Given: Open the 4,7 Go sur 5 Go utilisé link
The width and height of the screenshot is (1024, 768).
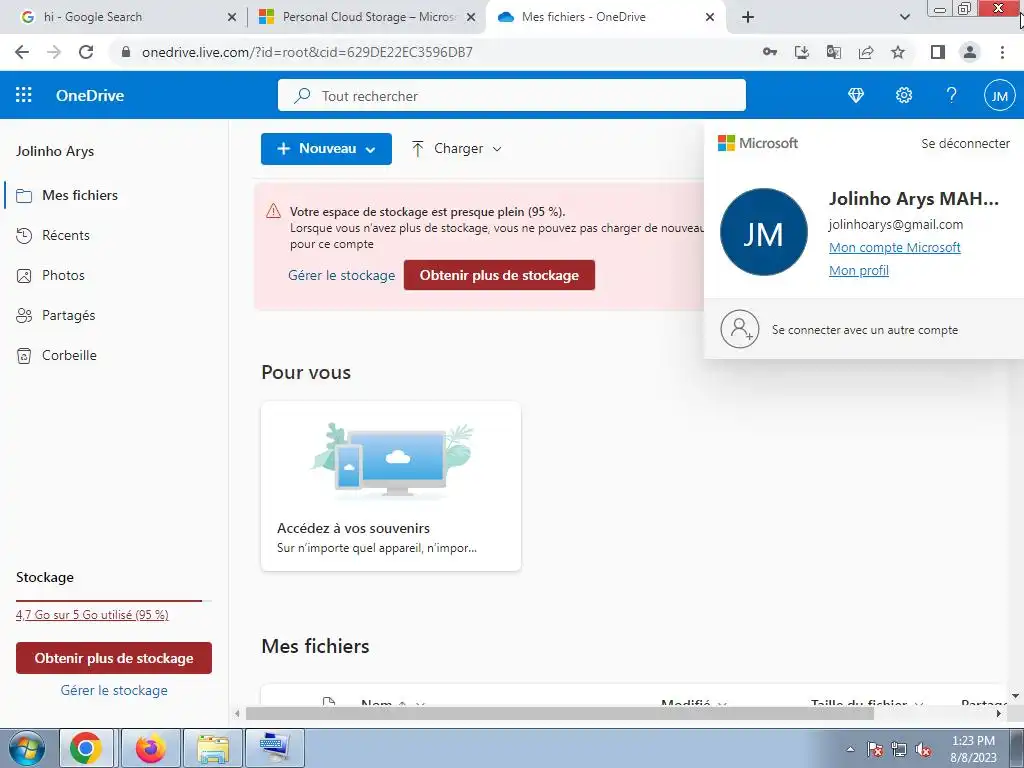Looking at the screenshot, I should coord(92,615).
